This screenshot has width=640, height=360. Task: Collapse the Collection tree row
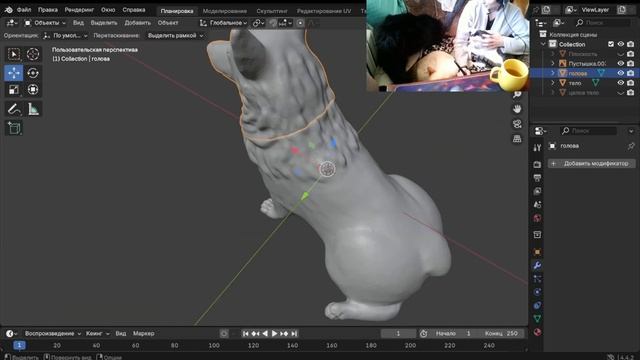(x=543, y=44)
